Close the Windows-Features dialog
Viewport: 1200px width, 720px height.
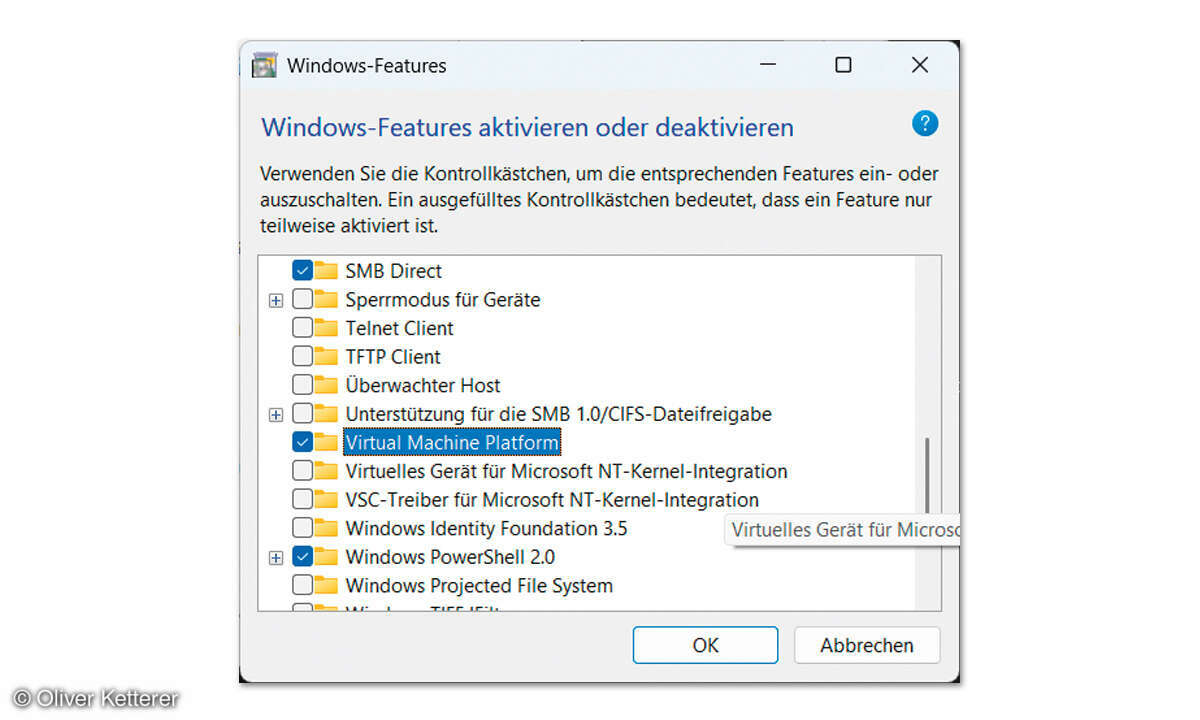[x=920, y=65]
